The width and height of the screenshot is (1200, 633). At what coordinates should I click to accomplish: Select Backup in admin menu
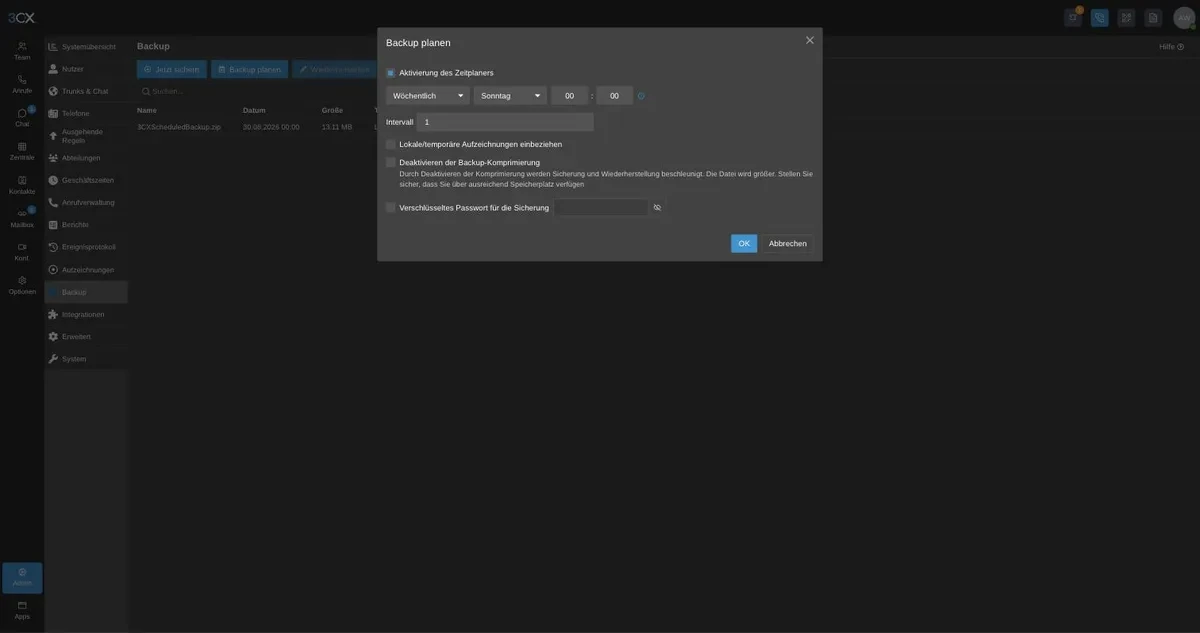click(x=86, y=292)
